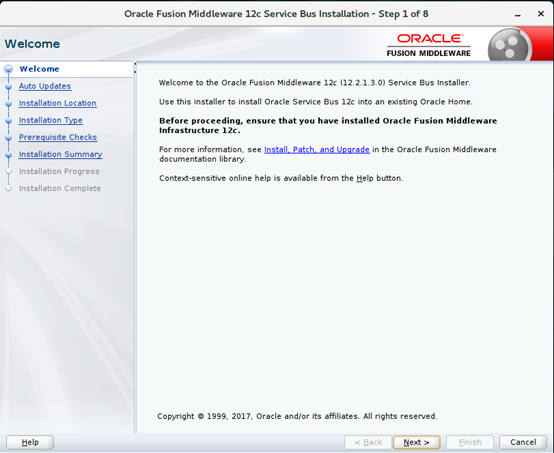Jump to Installation Type step
The height and width of the screenshot is (453, 554).
(51, 120)
